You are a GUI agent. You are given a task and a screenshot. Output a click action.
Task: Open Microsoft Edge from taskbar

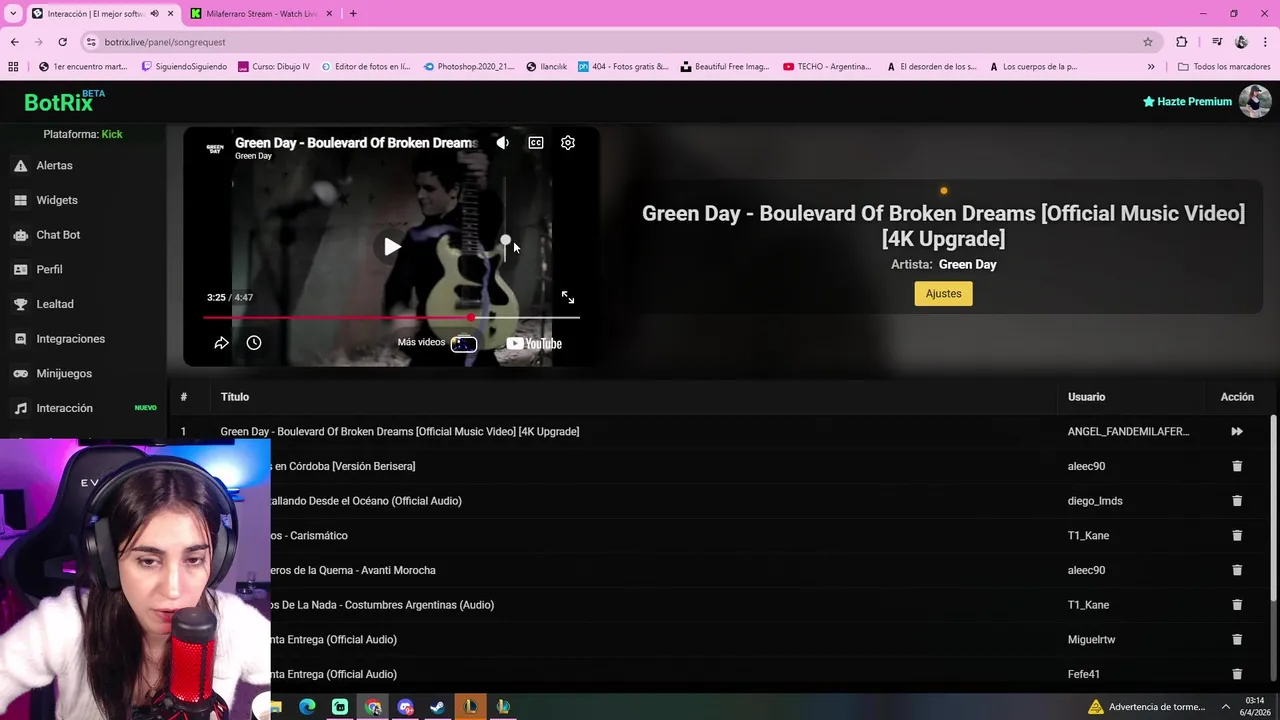tap(307, 707)
